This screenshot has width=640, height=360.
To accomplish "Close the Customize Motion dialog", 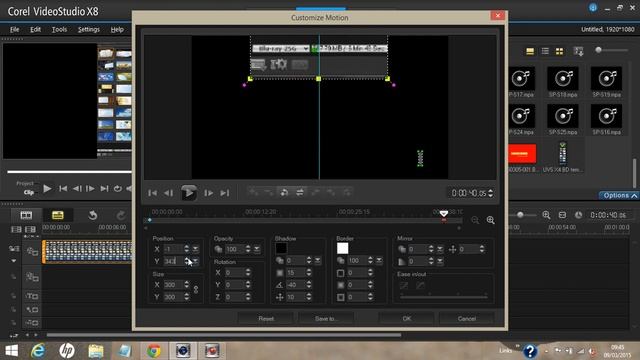I will click(x=498, y=16).
